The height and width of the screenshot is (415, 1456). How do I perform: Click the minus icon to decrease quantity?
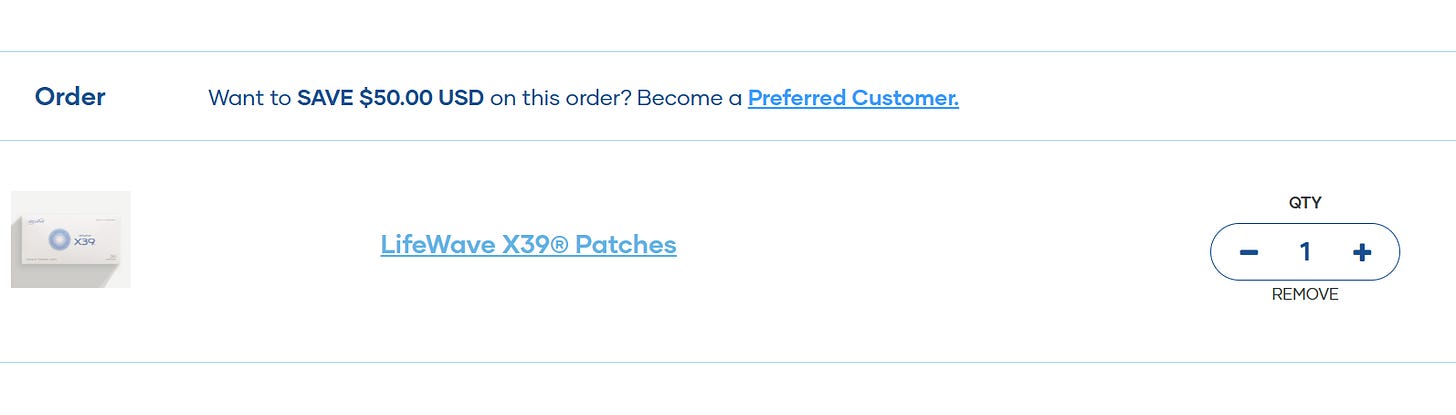1248,252
